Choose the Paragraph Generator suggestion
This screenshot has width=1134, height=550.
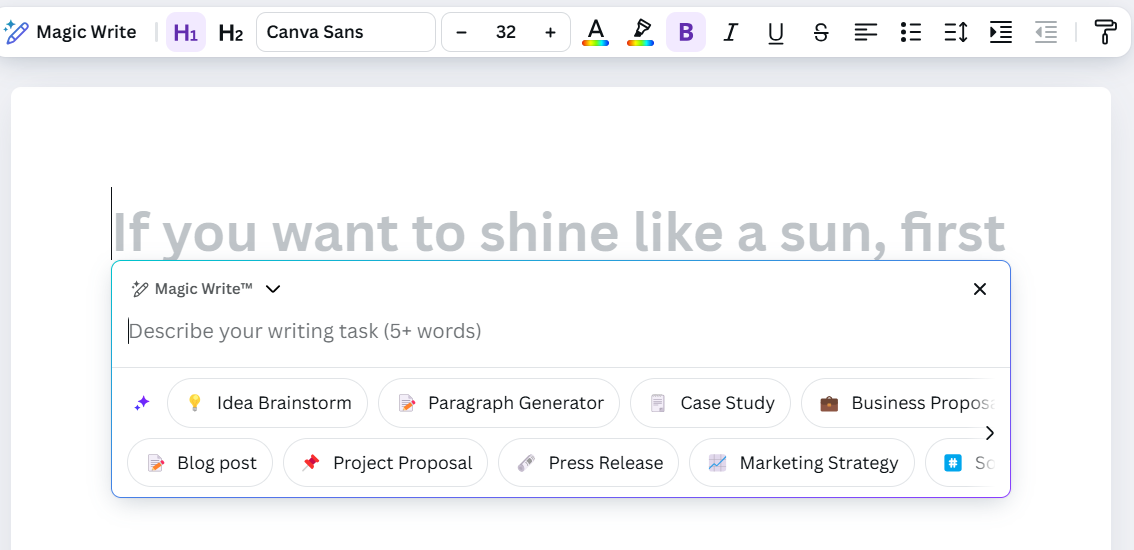click(x=499, y=403)
